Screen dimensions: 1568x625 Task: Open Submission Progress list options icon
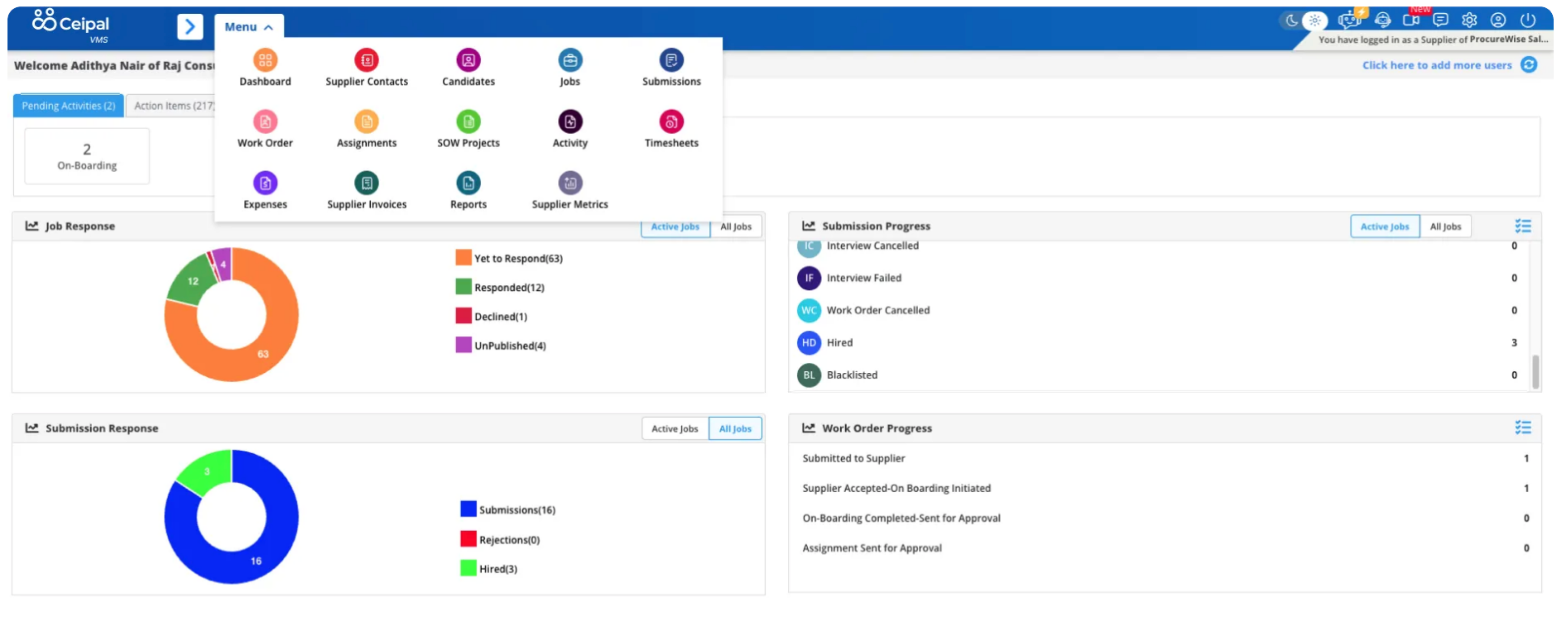click(x=1522, y=226)
